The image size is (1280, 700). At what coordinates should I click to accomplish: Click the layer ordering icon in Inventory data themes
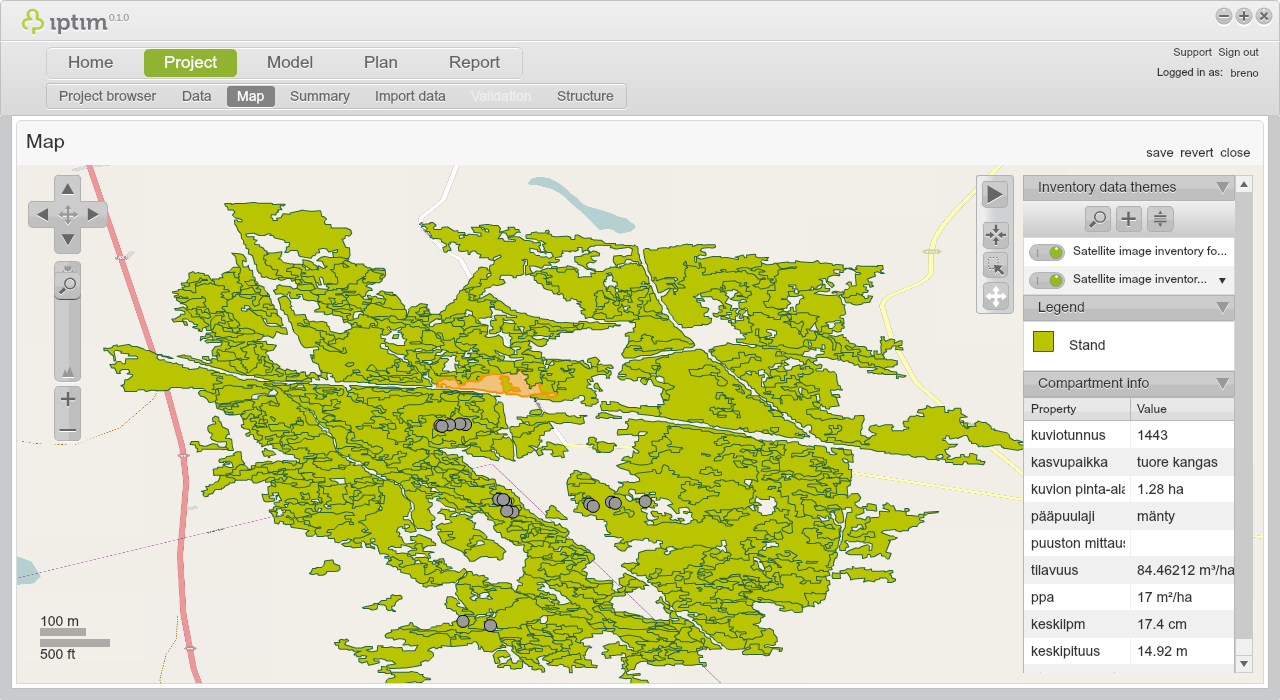click(1159, 218)
